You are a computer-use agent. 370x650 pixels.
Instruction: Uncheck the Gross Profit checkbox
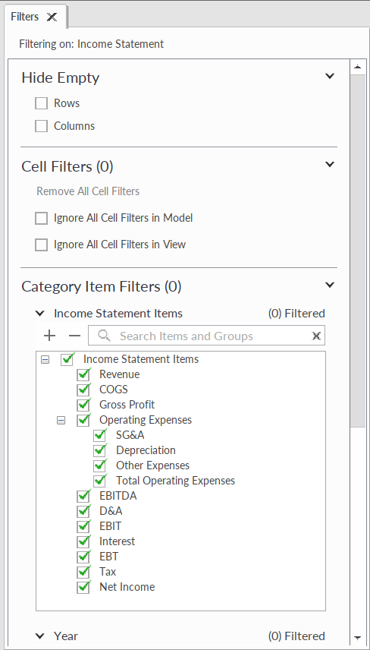(83, 405)
